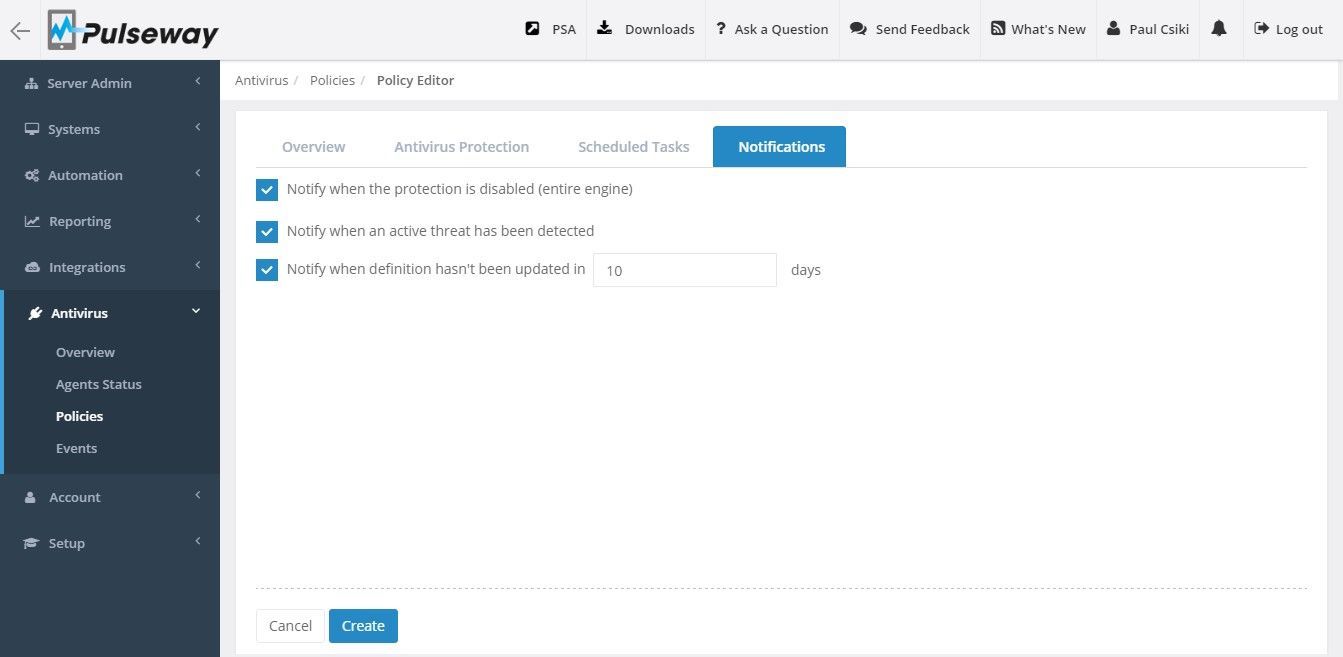Click the Downloads text link
1343x657 pixels.
[659, 30]
